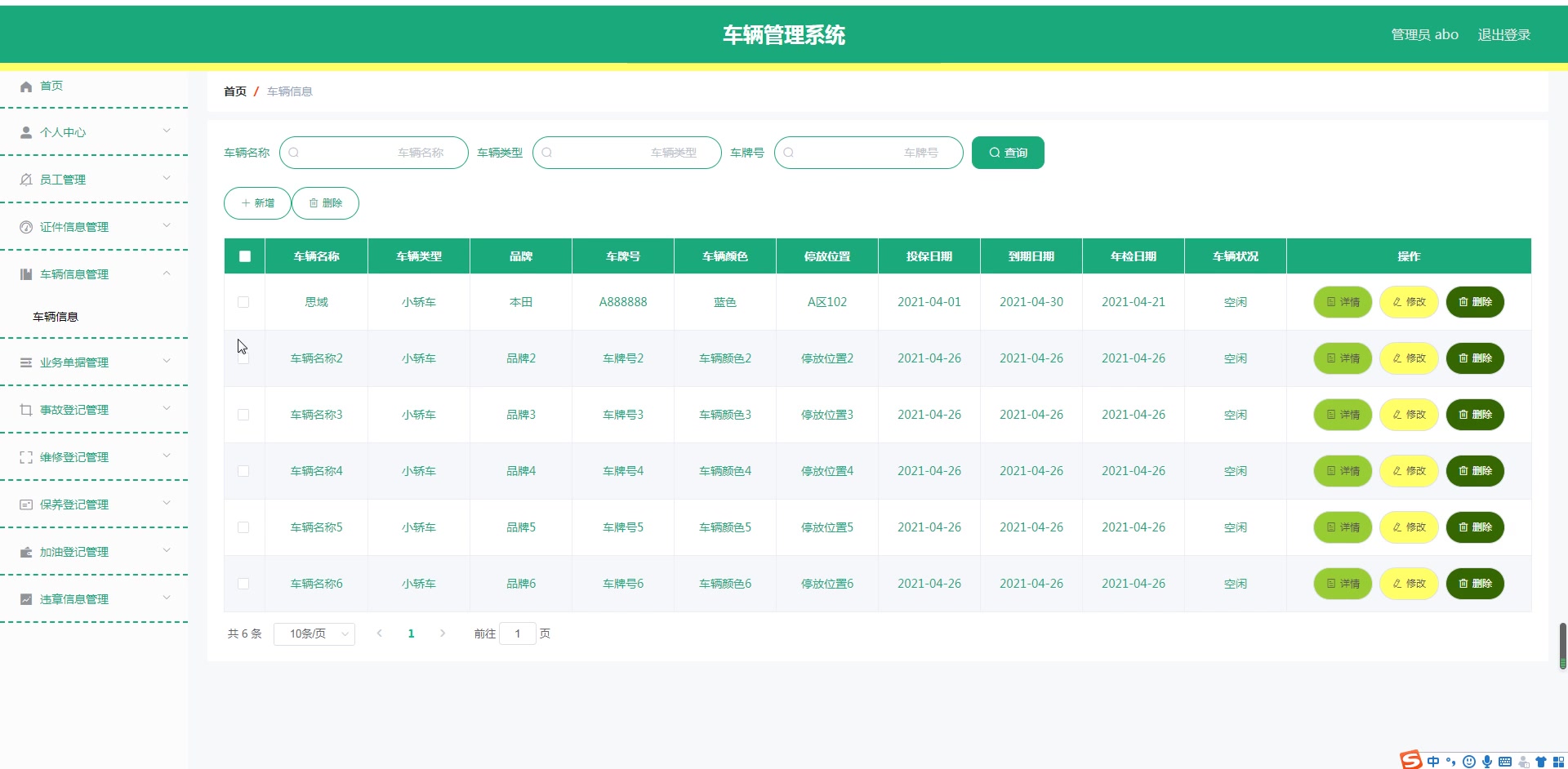The width and height of the screenshot is (1568, 769).
Task: Click the 车辆信息管理 sidebar icon
Action: pyautogui.click(x=26, y=274)
